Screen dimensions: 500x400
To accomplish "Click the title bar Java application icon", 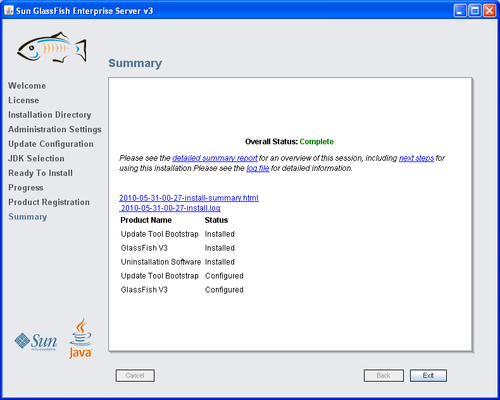I will click(9, 11).
